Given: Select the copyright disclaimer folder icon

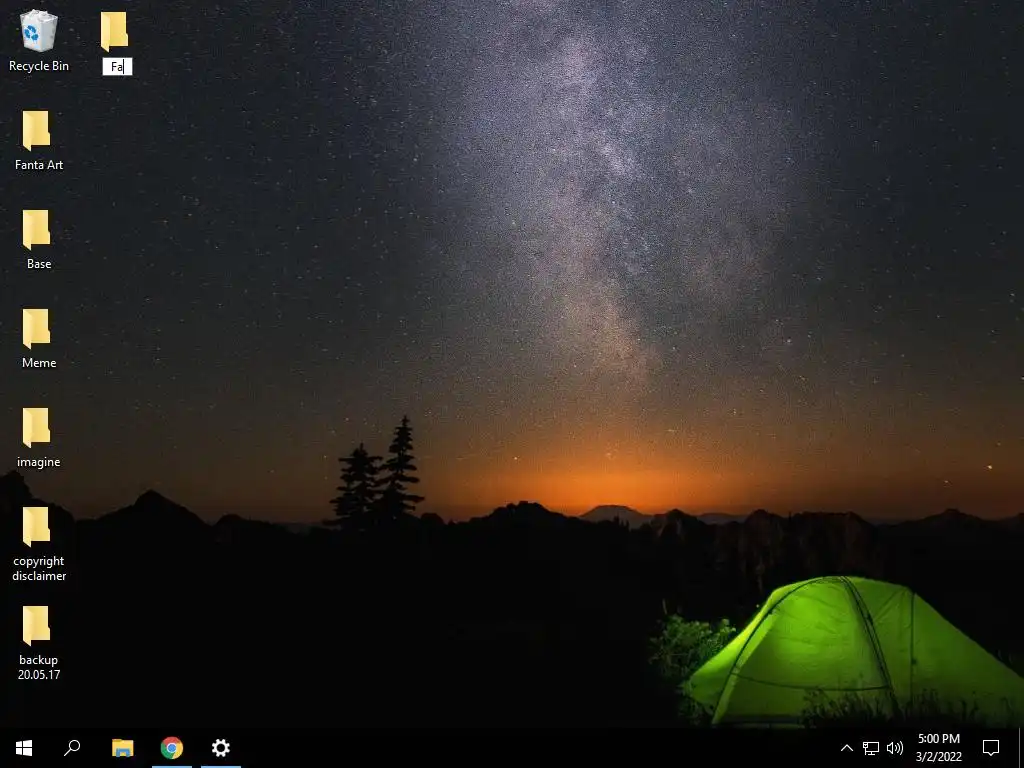Looking at the screenshot, I should point(37,527).
